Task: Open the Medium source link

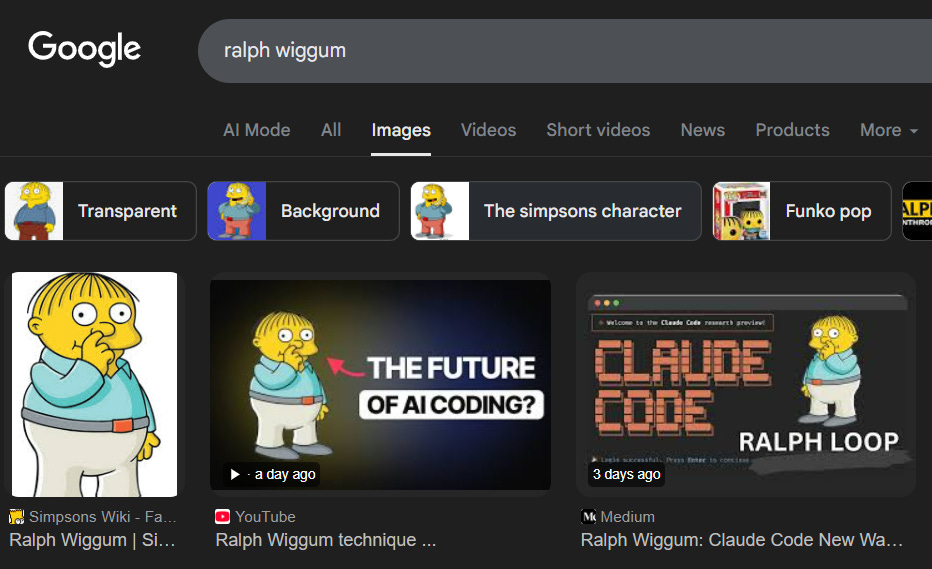Action: tap(628, 517)
